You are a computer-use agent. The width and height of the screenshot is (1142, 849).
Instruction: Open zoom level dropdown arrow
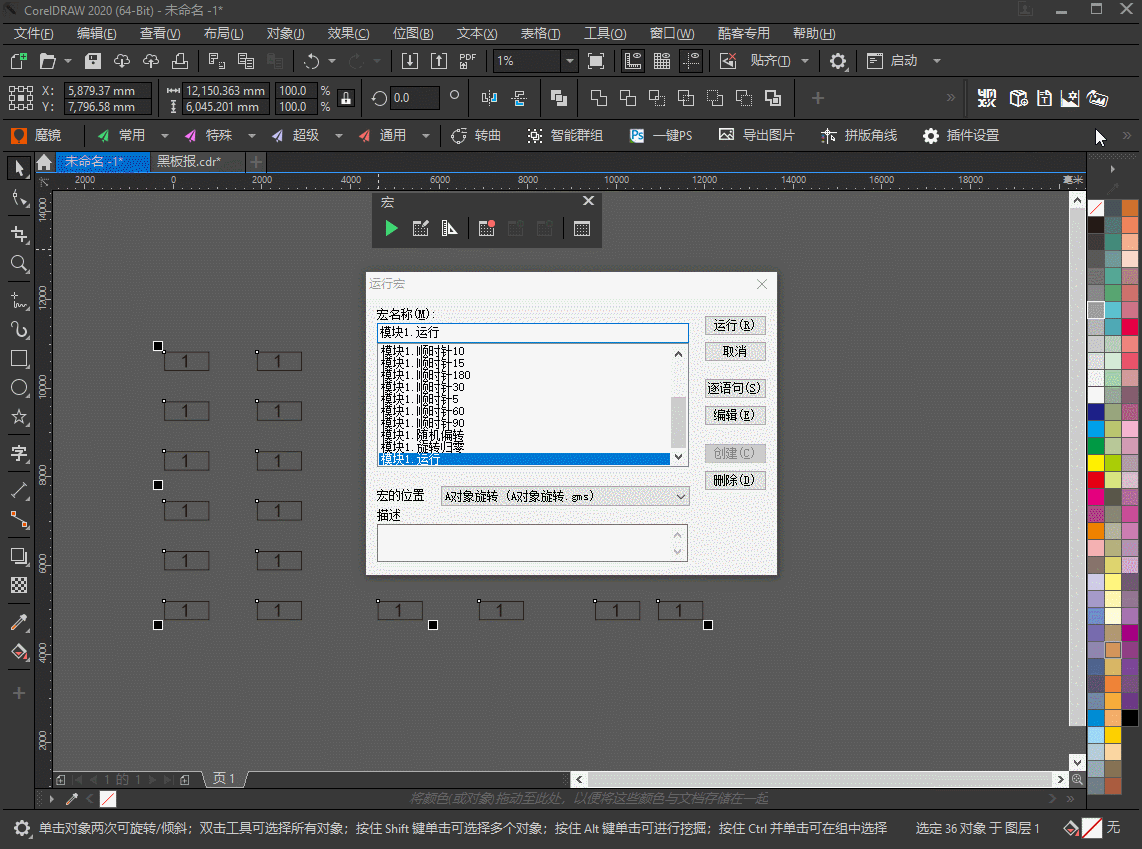pos(570,61)
